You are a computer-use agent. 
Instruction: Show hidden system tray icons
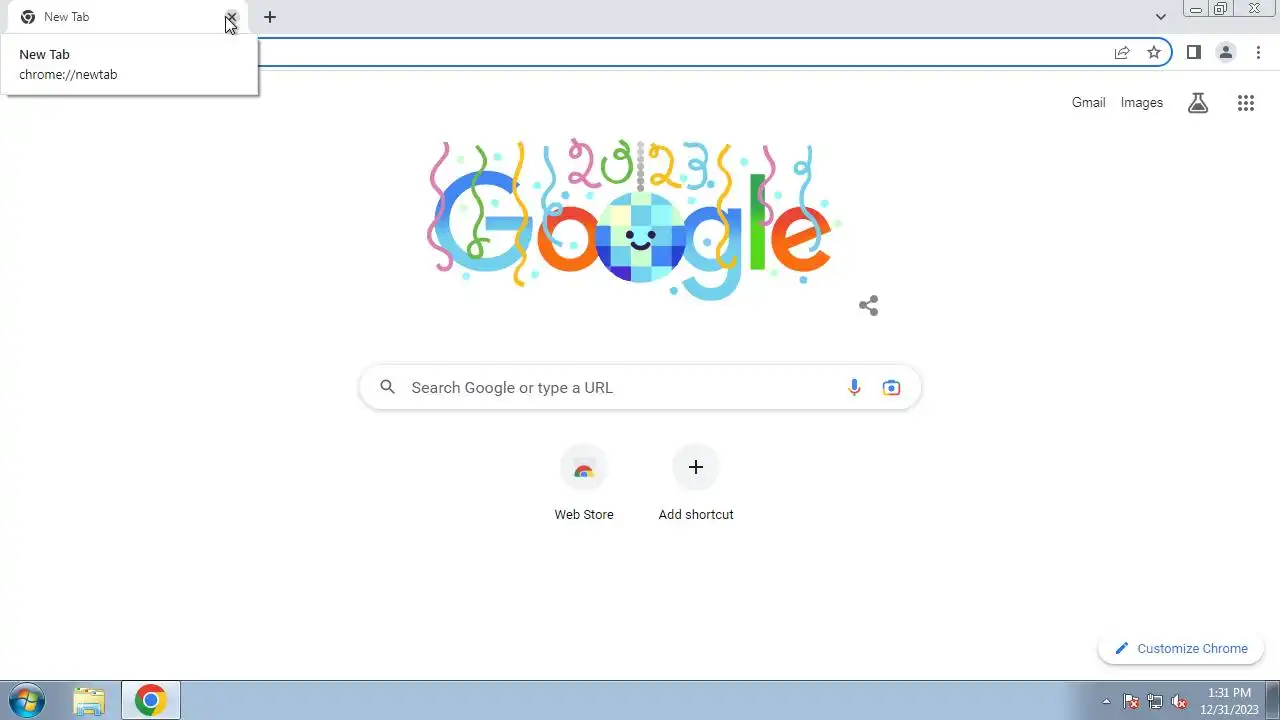tap(1106, 702)
